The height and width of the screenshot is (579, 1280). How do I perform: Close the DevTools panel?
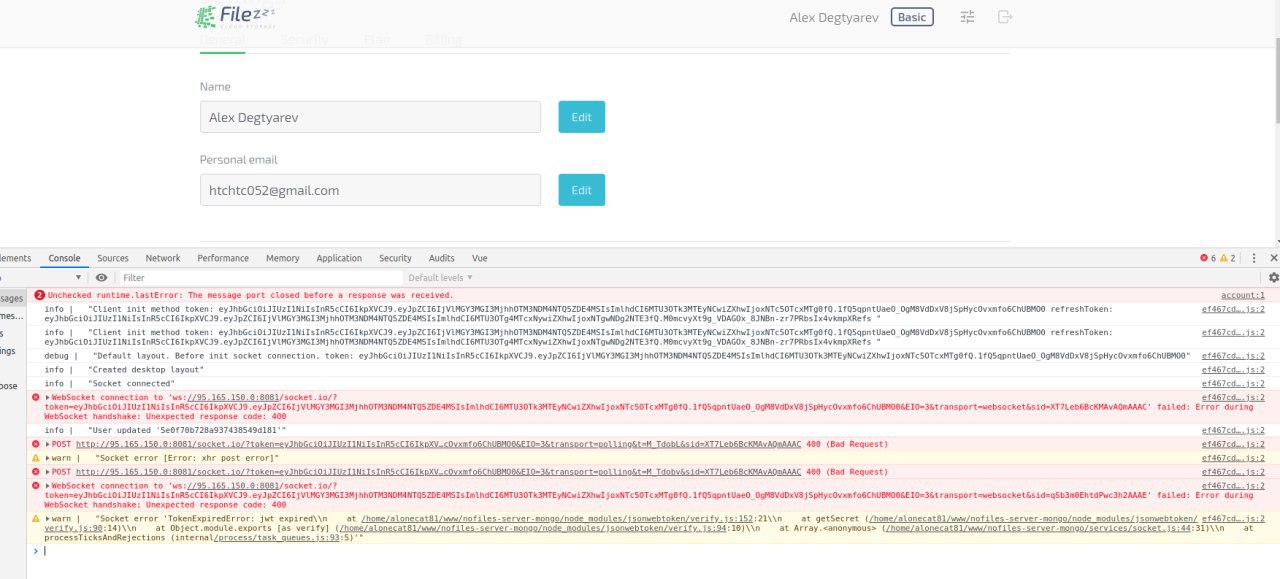click(1273, 258)
